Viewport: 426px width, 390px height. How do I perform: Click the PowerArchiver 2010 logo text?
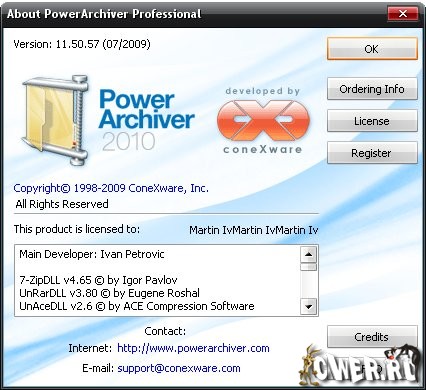(146, 120)
